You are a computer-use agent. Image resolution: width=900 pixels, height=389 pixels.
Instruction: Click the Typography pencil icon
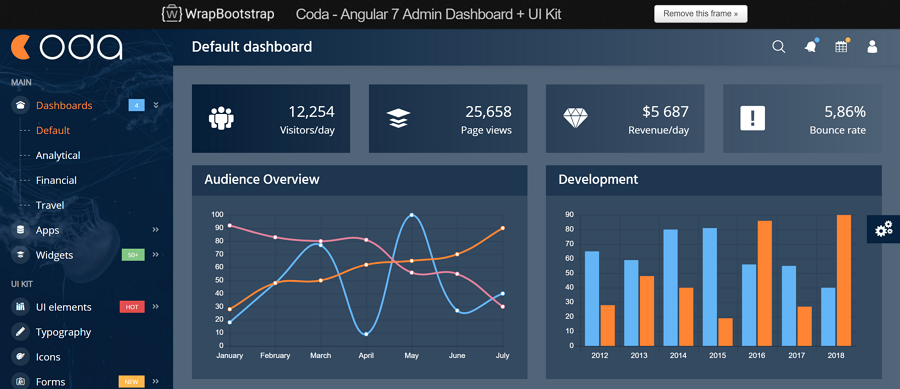tap(21, 332)
